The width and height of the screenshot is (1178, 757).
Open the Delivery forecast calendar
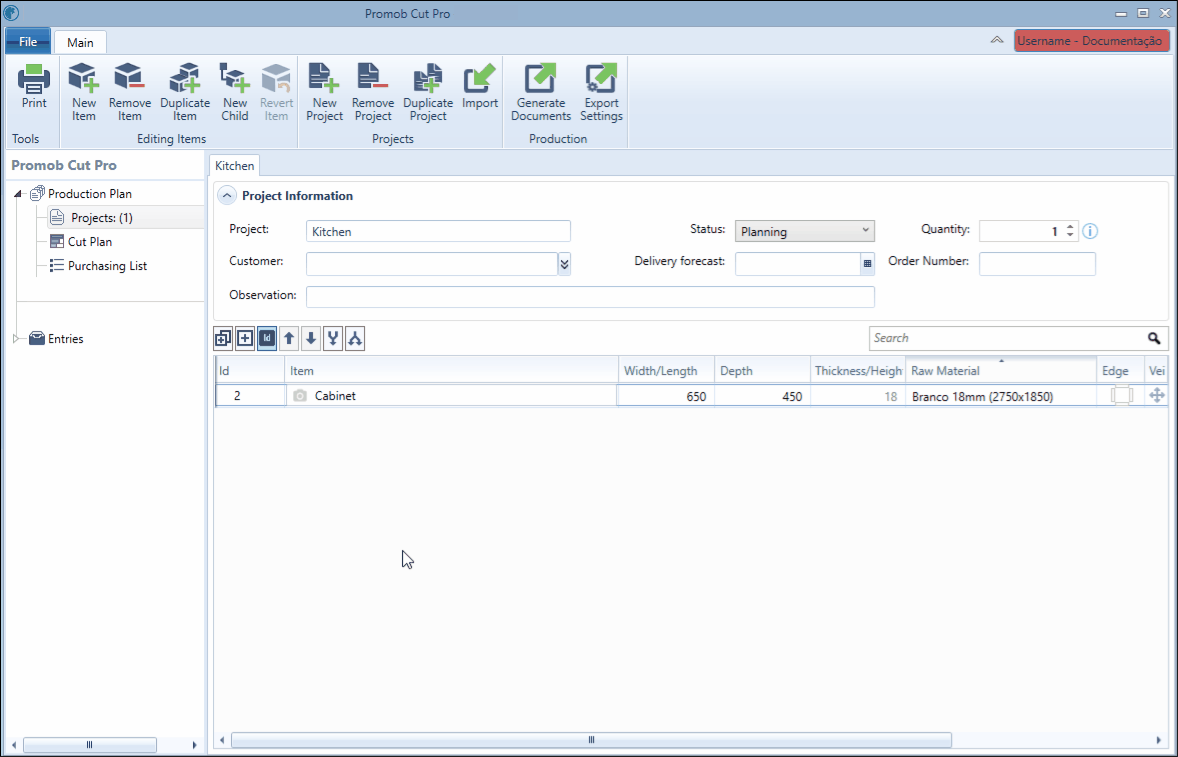click(867, 264)
